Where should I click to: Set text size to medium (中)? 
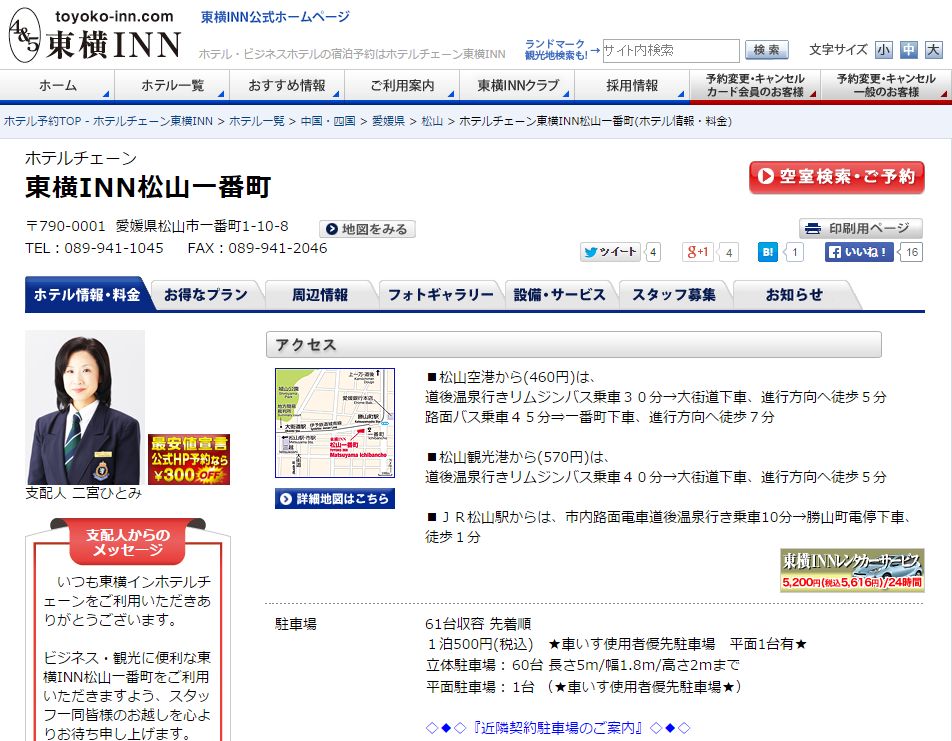(908, 50)
